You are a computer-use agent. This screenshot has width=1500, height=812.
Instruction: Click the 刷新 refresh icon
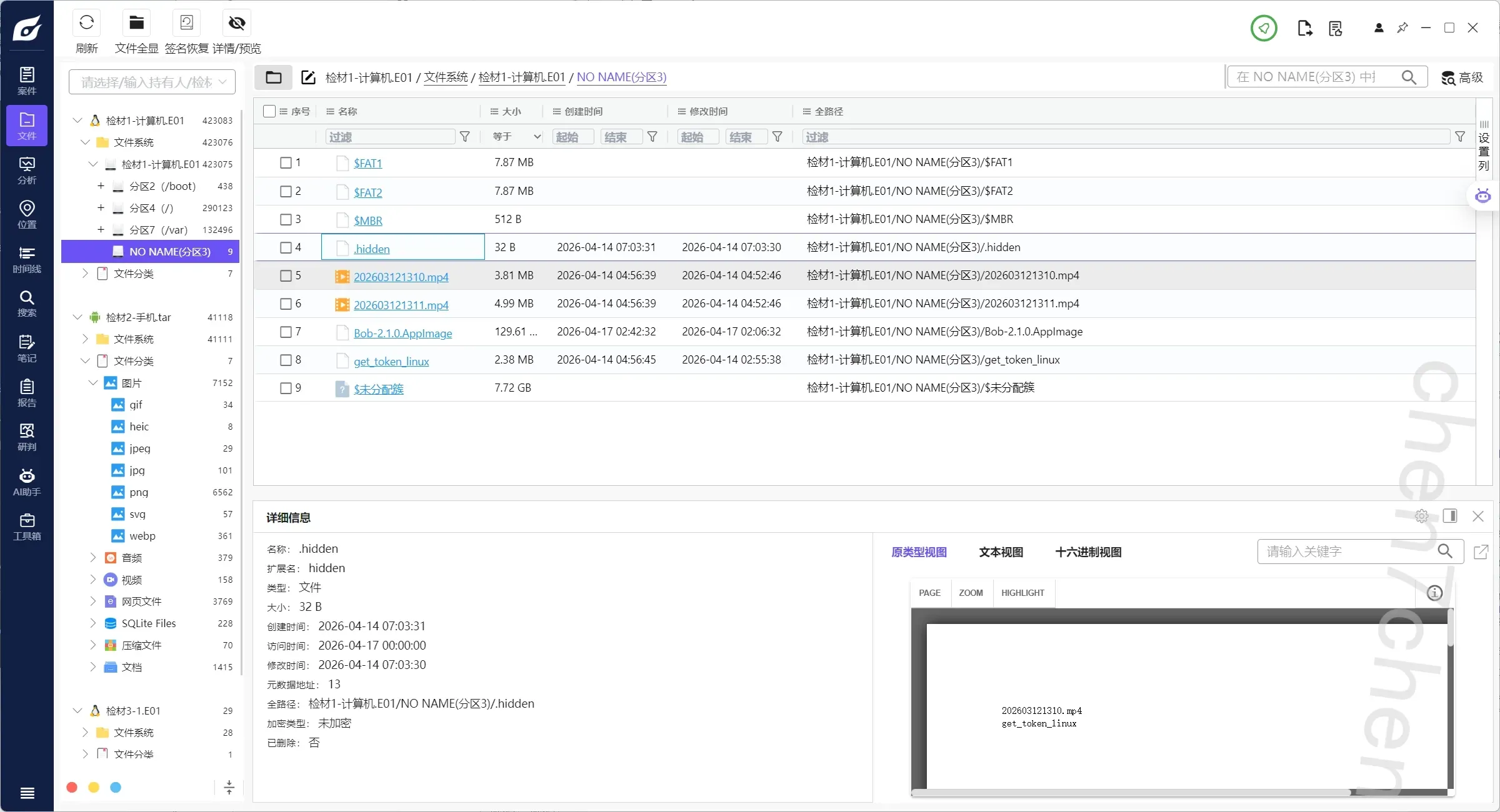click(87, 23)
